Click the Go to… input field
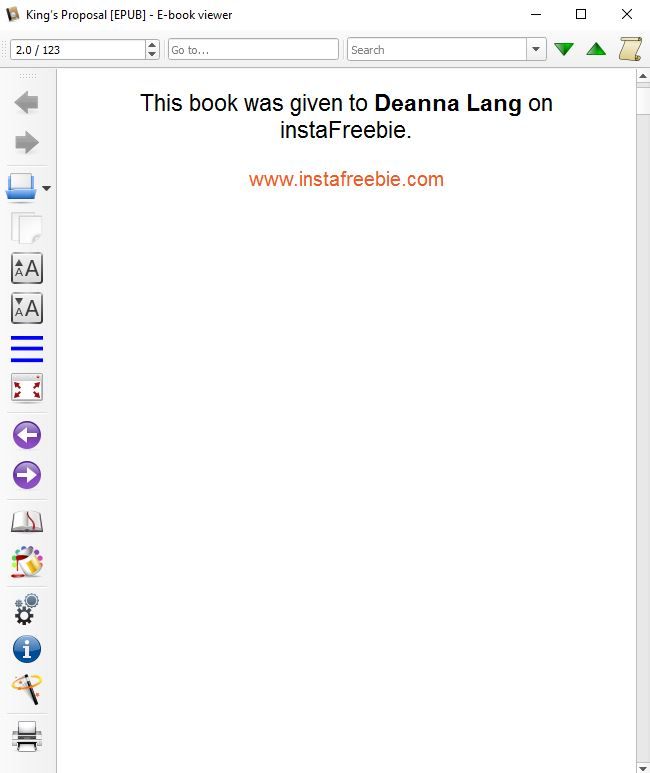The width and height of the screenshot is (650, 773). click(253, 50)
